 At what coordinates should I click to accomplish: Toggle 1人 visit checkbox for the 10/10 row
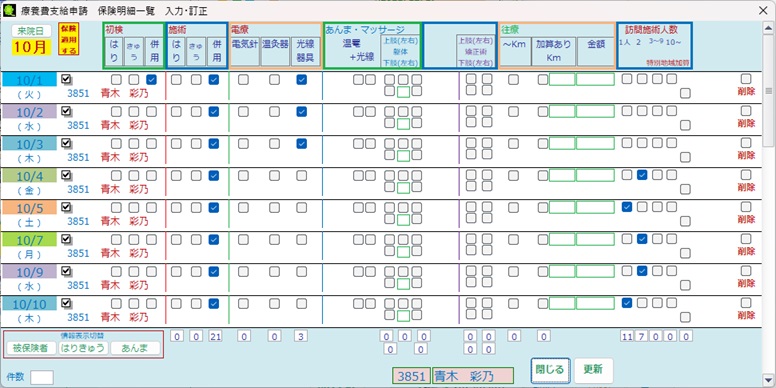tap(627, 302)
